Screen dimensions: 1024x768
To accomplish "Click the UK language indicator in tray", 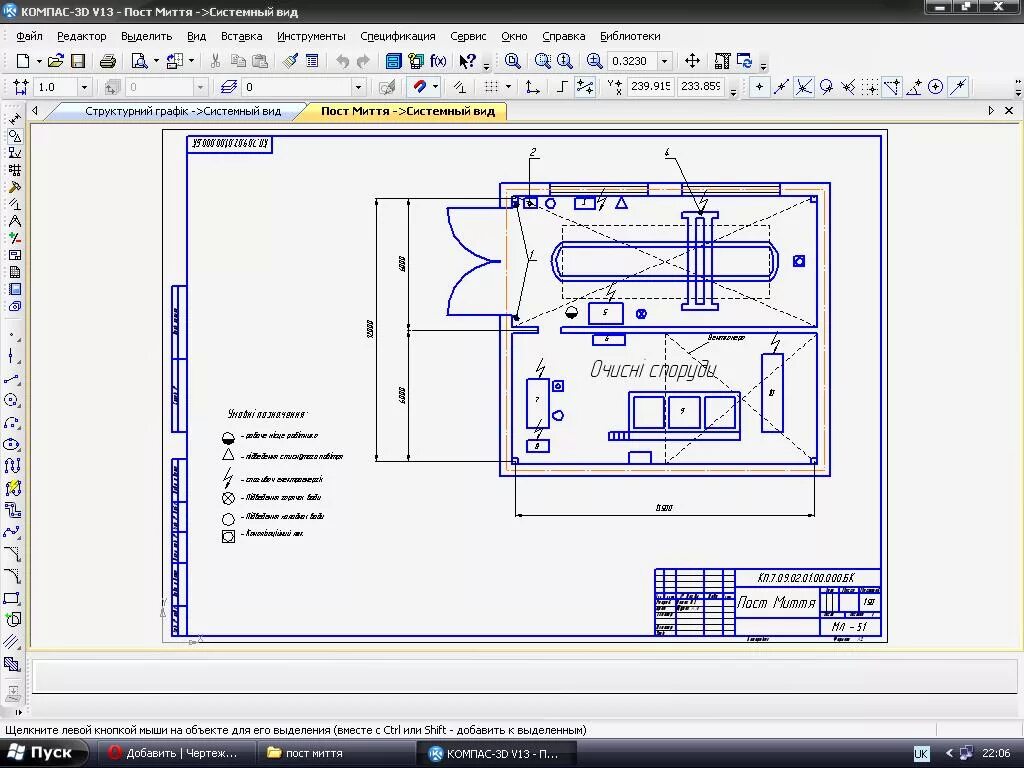I will [921, 754].
